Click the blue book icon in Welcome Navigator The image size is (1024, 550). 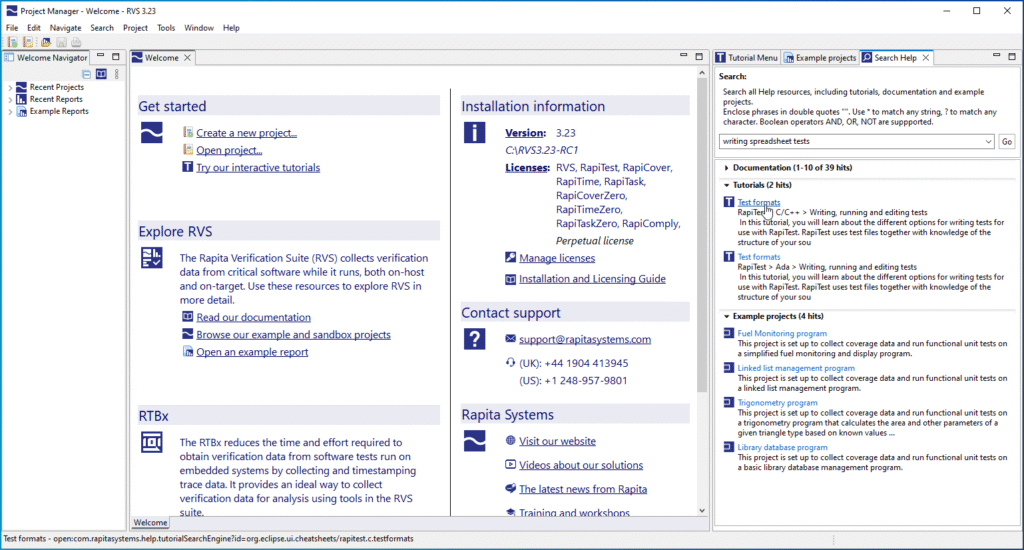pos(101,74)
